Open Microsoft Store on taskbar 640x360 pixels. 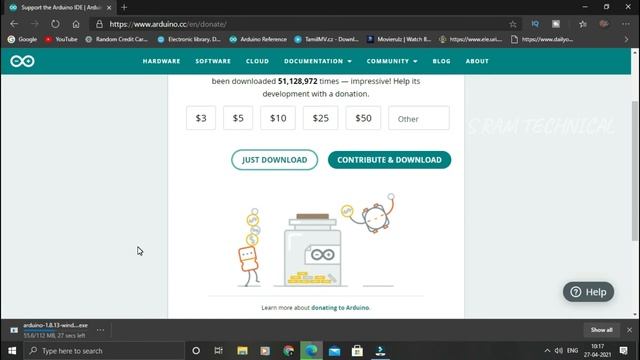coord(357,351)
